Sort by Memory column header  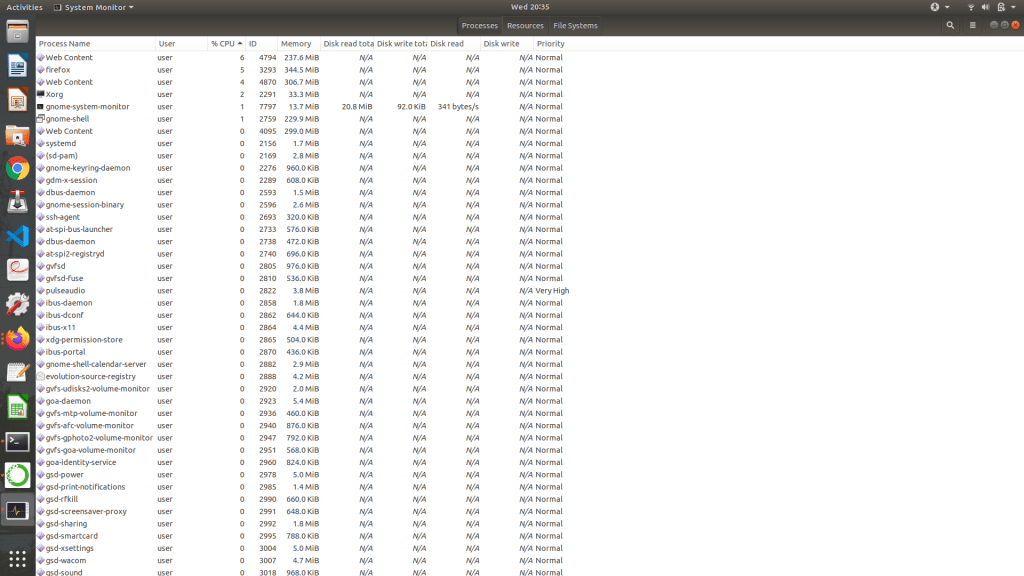(295, 44)
